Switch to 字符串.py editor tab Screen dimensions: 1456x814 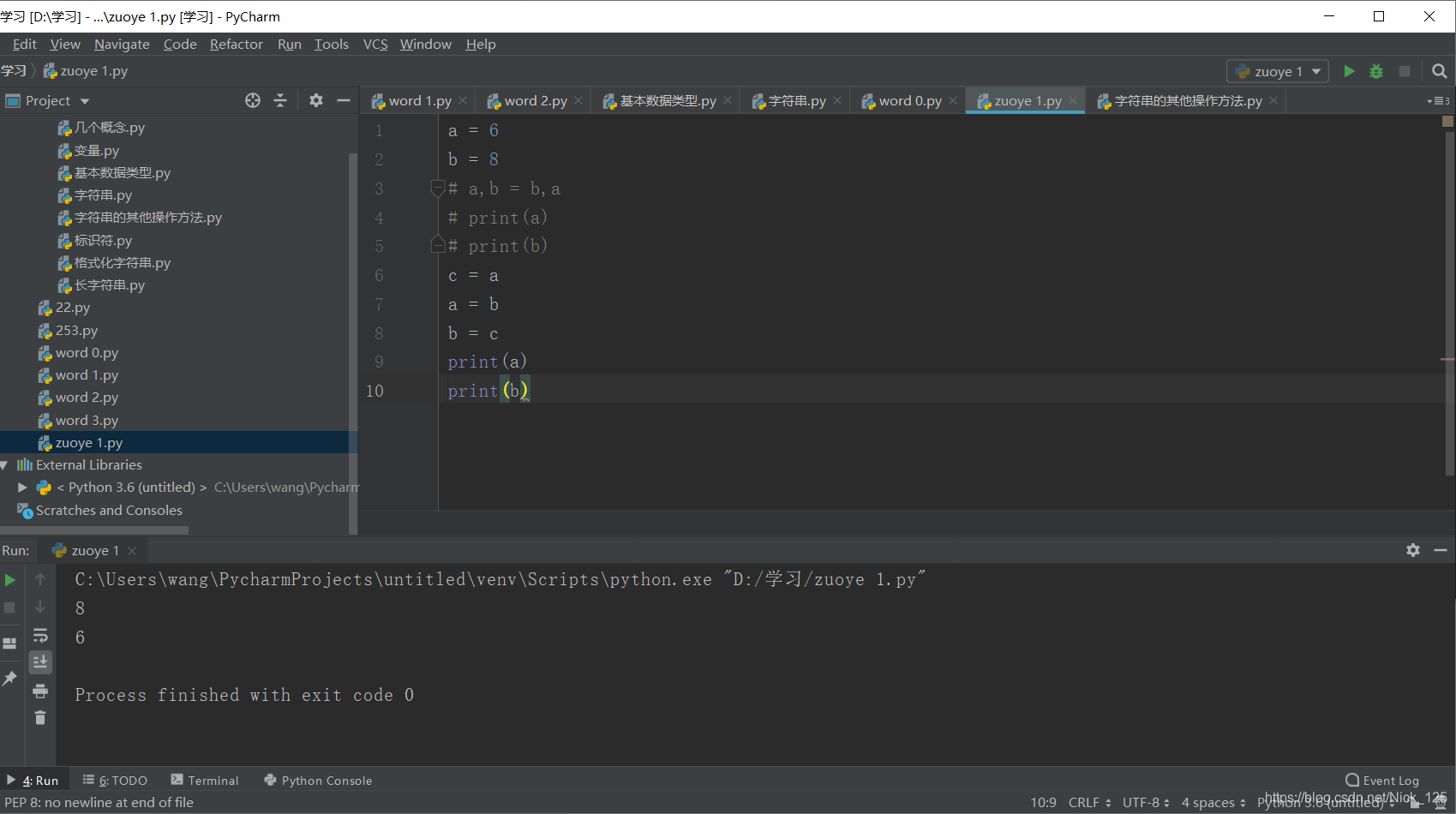796,101
